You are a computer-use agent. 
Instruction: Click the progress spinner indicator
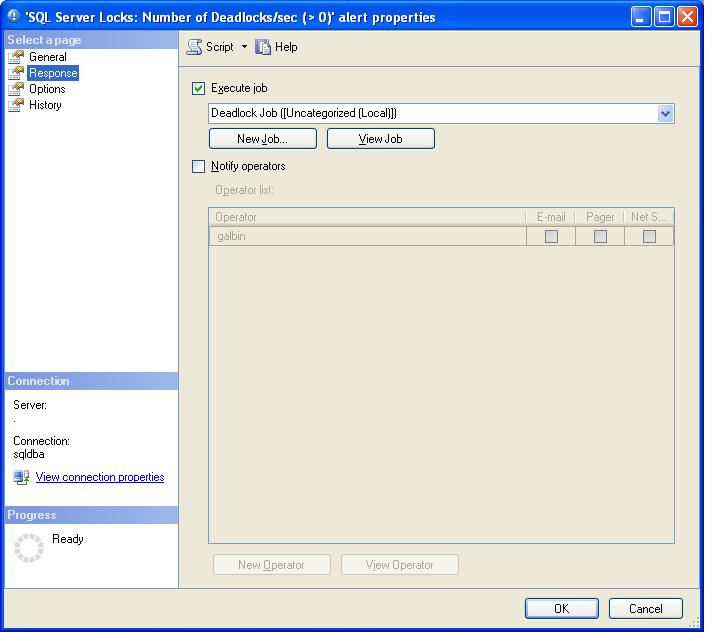[x=29, y=548]
